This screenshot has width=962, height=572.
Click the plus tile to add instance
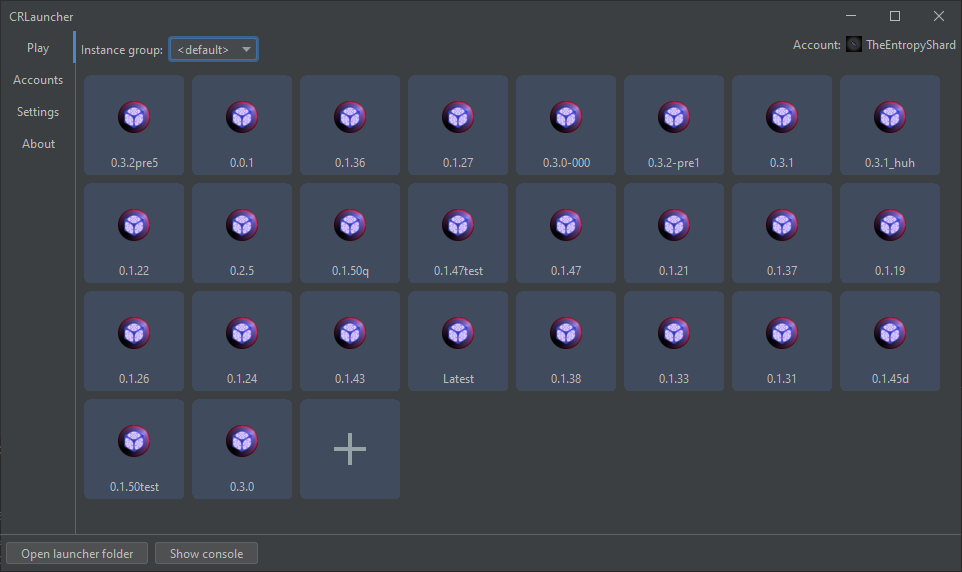350,449
